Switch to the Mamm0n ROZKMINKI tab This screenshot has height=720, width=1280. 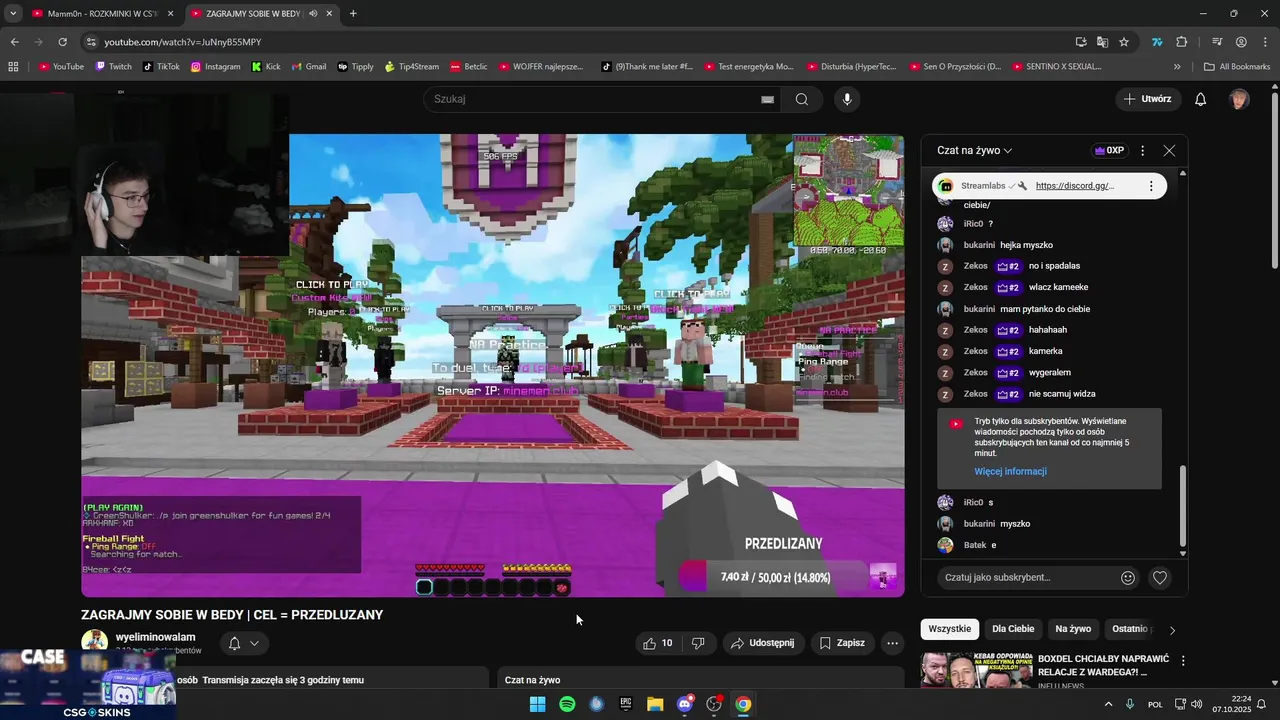click(101, 14)
